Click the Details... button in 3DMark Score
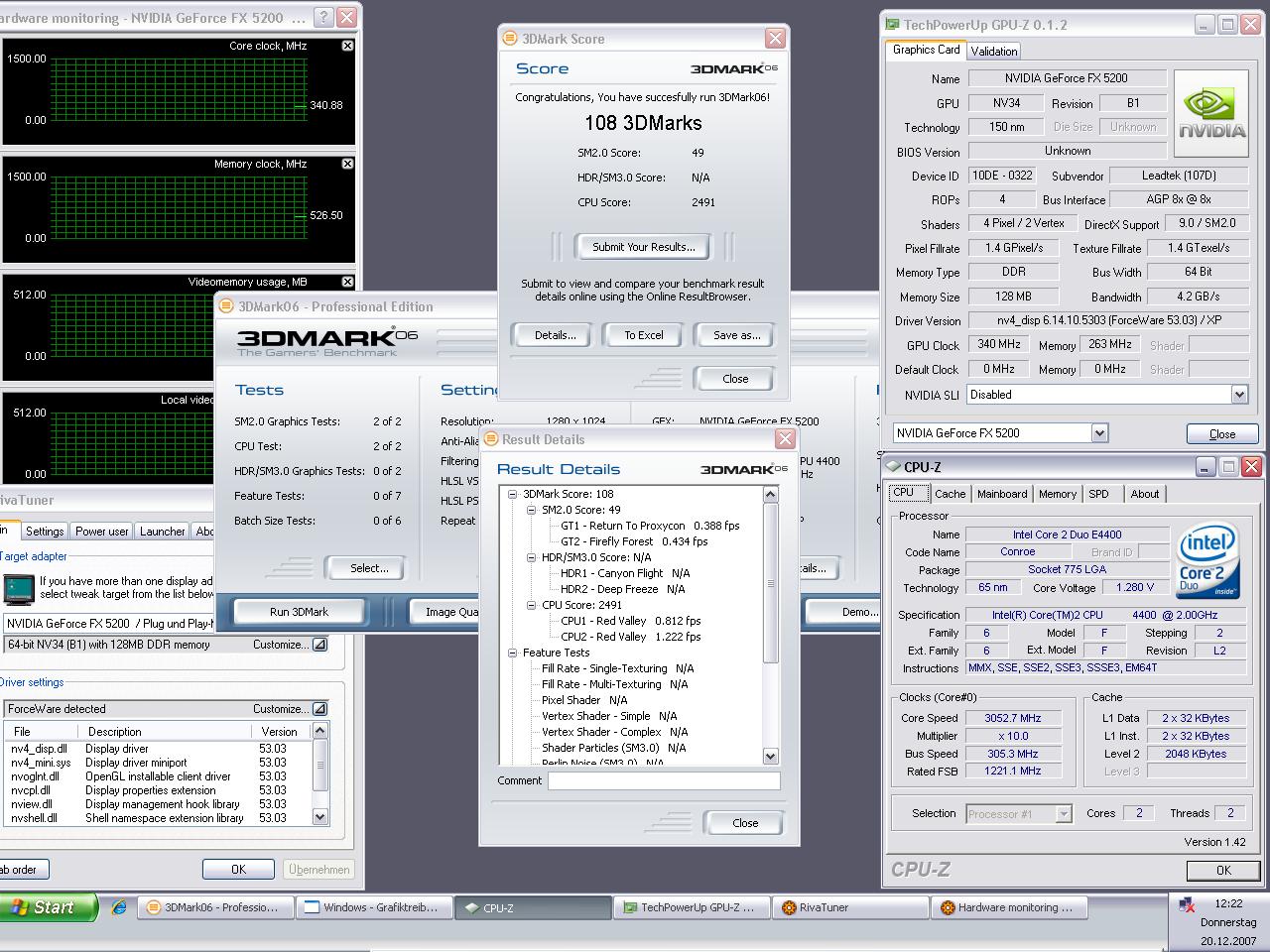 pos(555,335)
